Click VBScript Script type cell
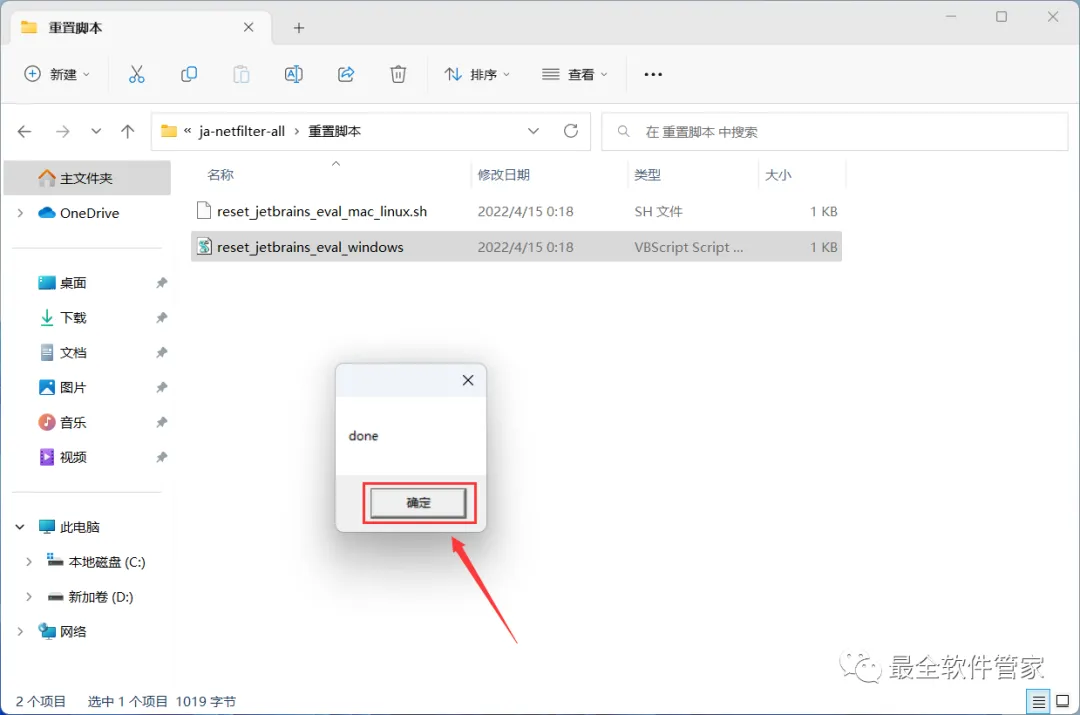 tap(689, 247)
